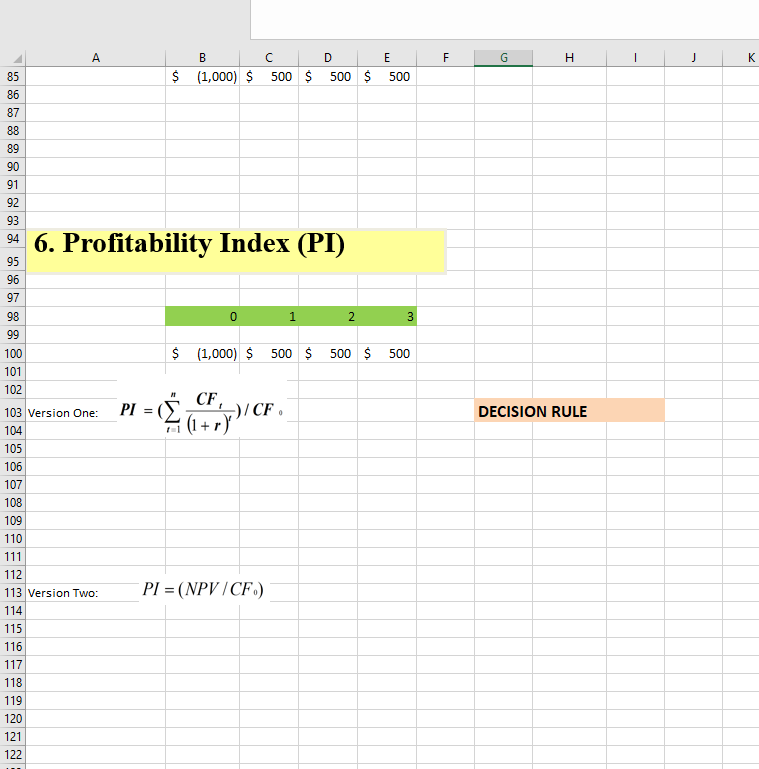The height and width of the screenshot is (769, 759).
Task: Select column J header
Action: (x=693, y=58)
